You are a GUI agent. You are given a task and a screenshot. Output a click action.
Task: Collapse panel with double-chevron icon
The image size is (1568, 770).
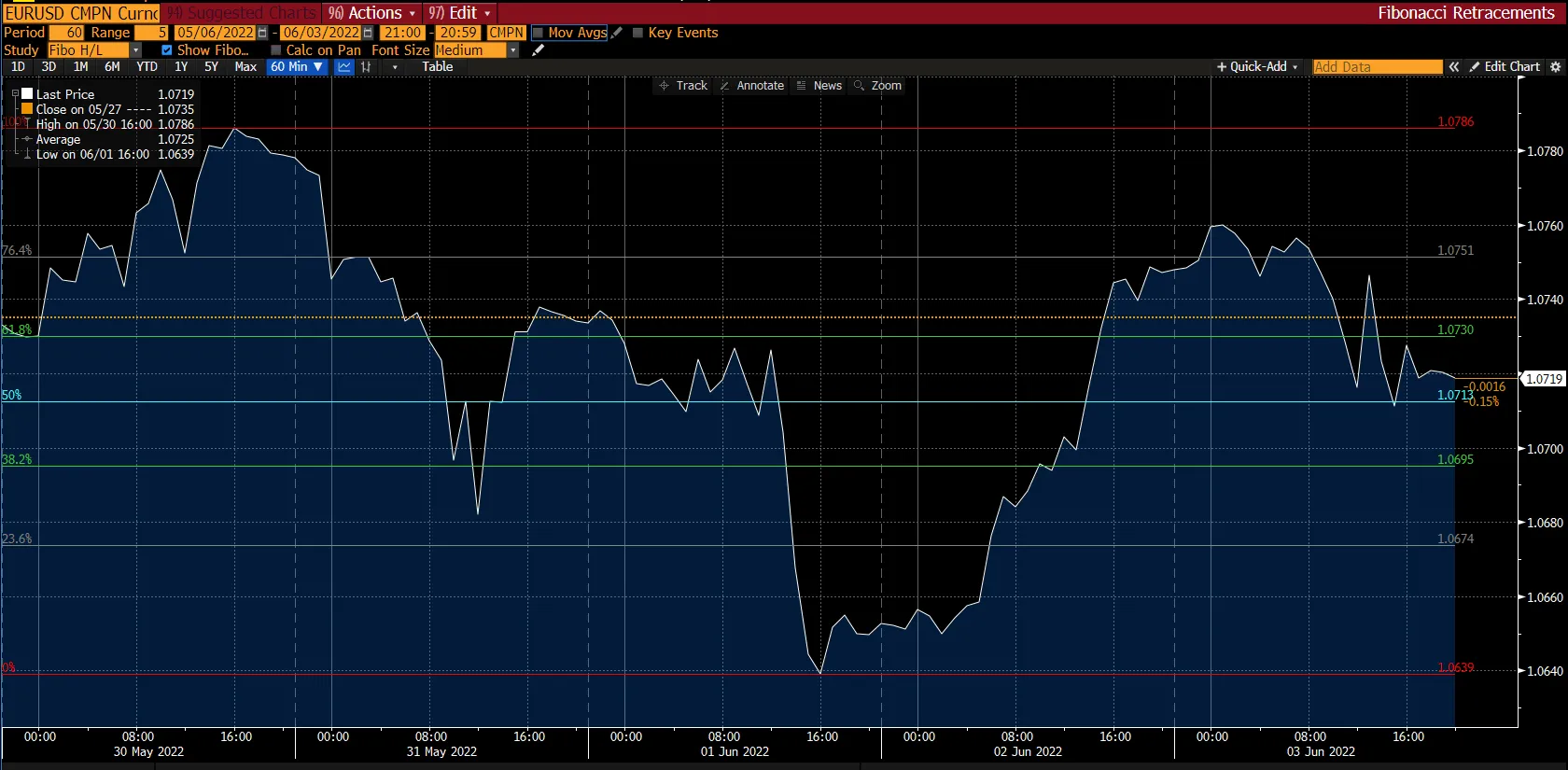click(x=1453, y=67)
